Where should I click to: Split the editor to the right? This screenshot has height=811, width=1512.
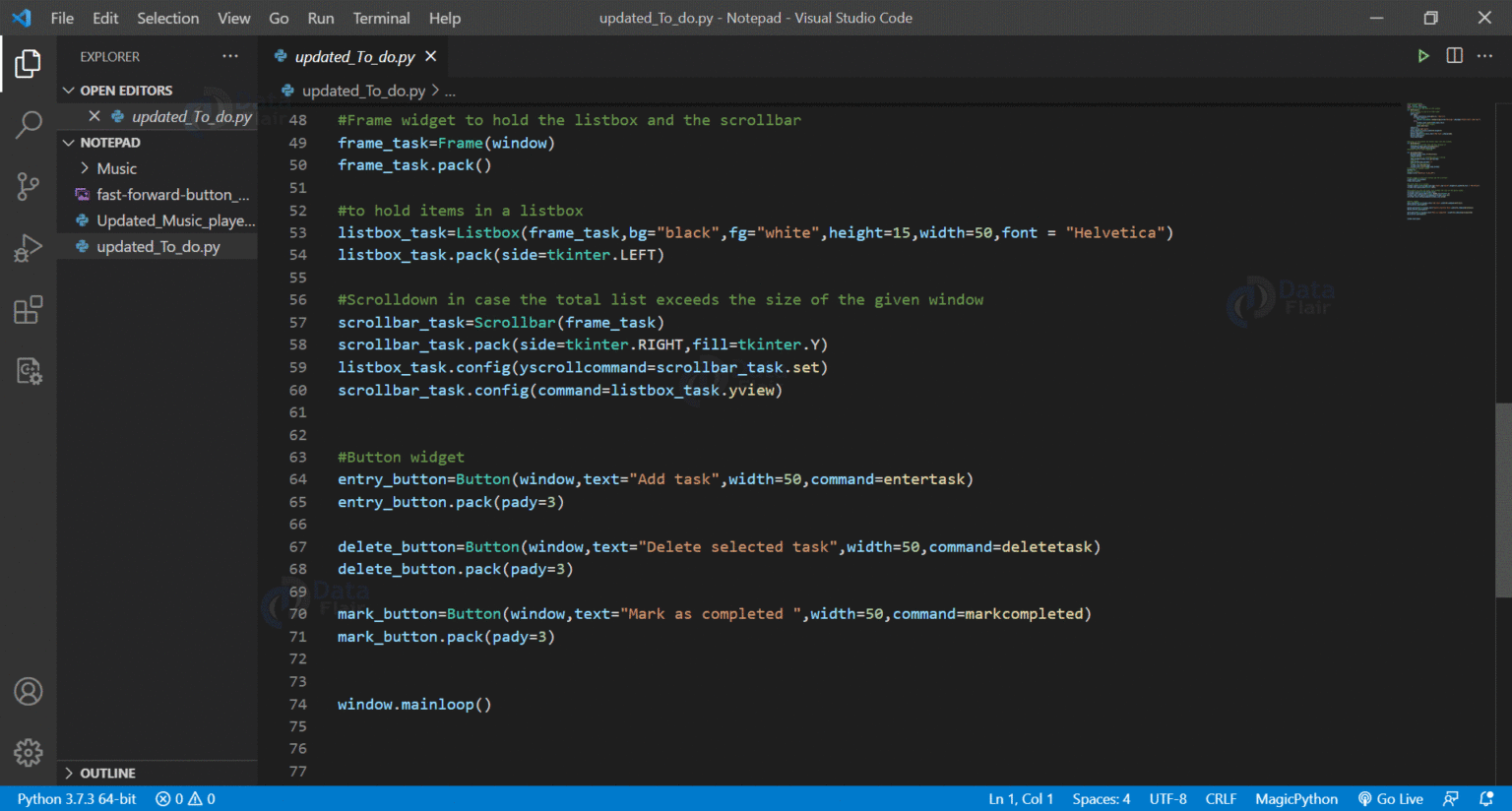1454,56
